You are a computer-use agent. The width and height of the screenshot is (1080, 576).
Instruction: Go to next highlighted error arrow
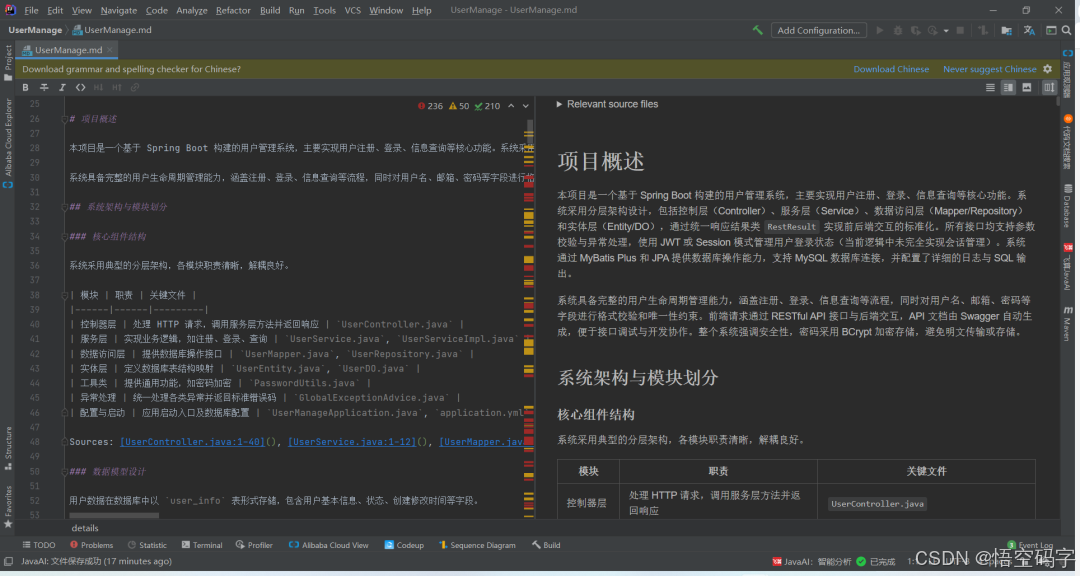526,106
